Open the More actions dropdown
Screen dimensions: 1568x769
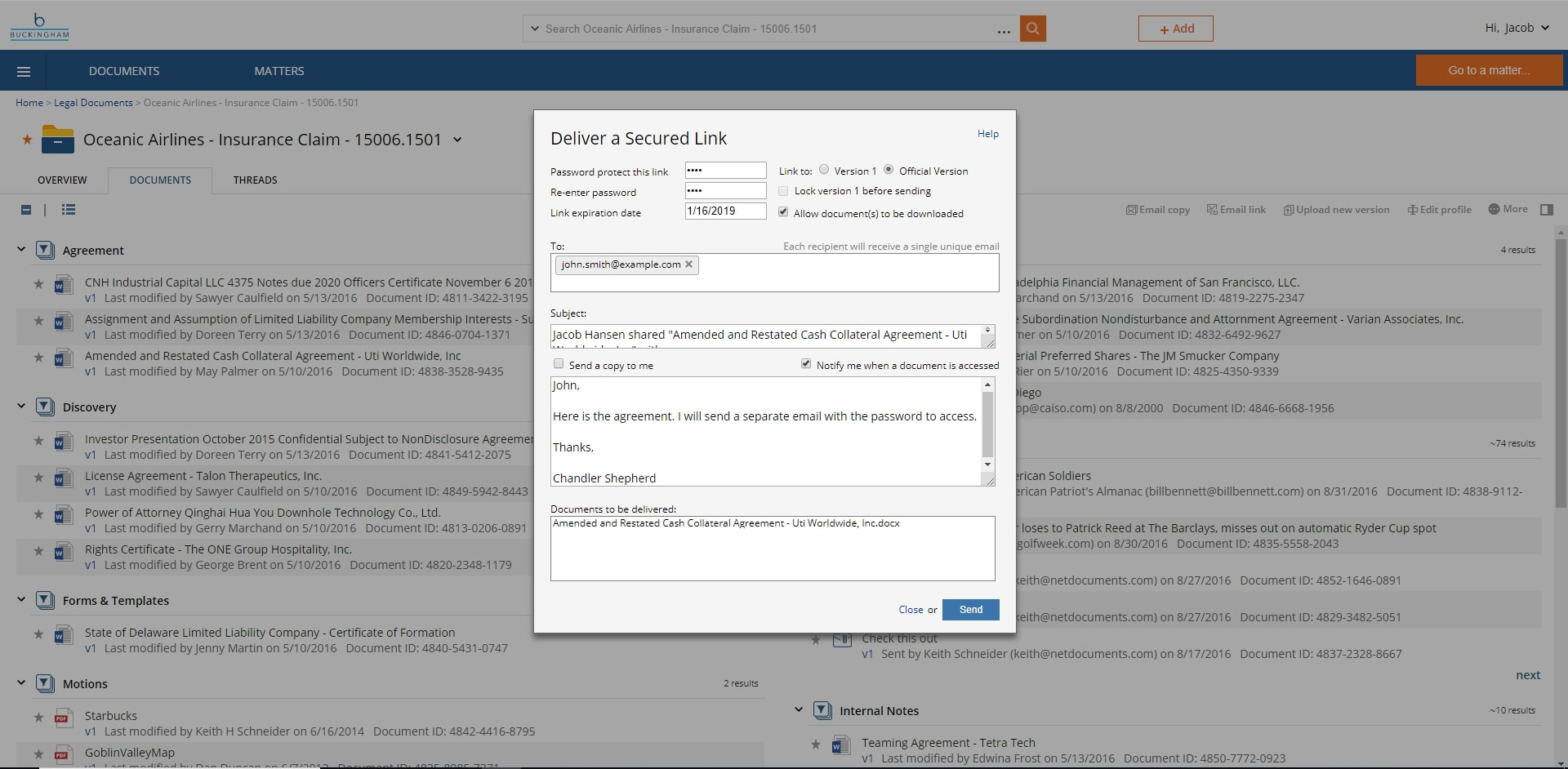click(1508, 209)
